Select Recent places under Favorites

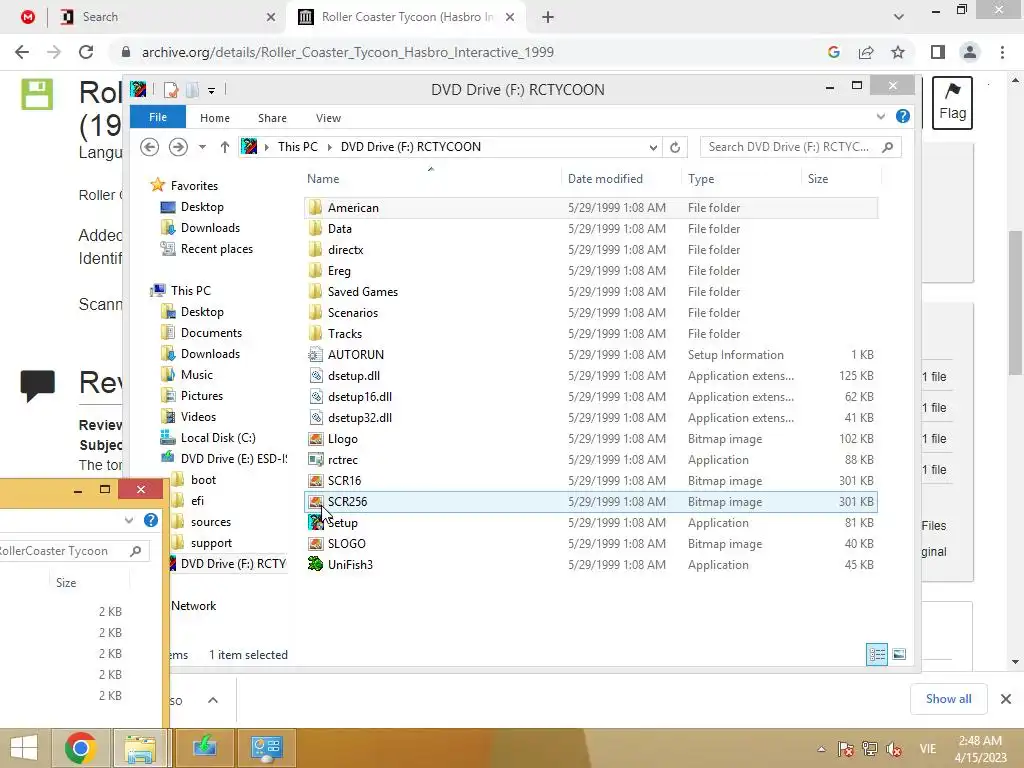pyautogui.click(x=217, y=249)
